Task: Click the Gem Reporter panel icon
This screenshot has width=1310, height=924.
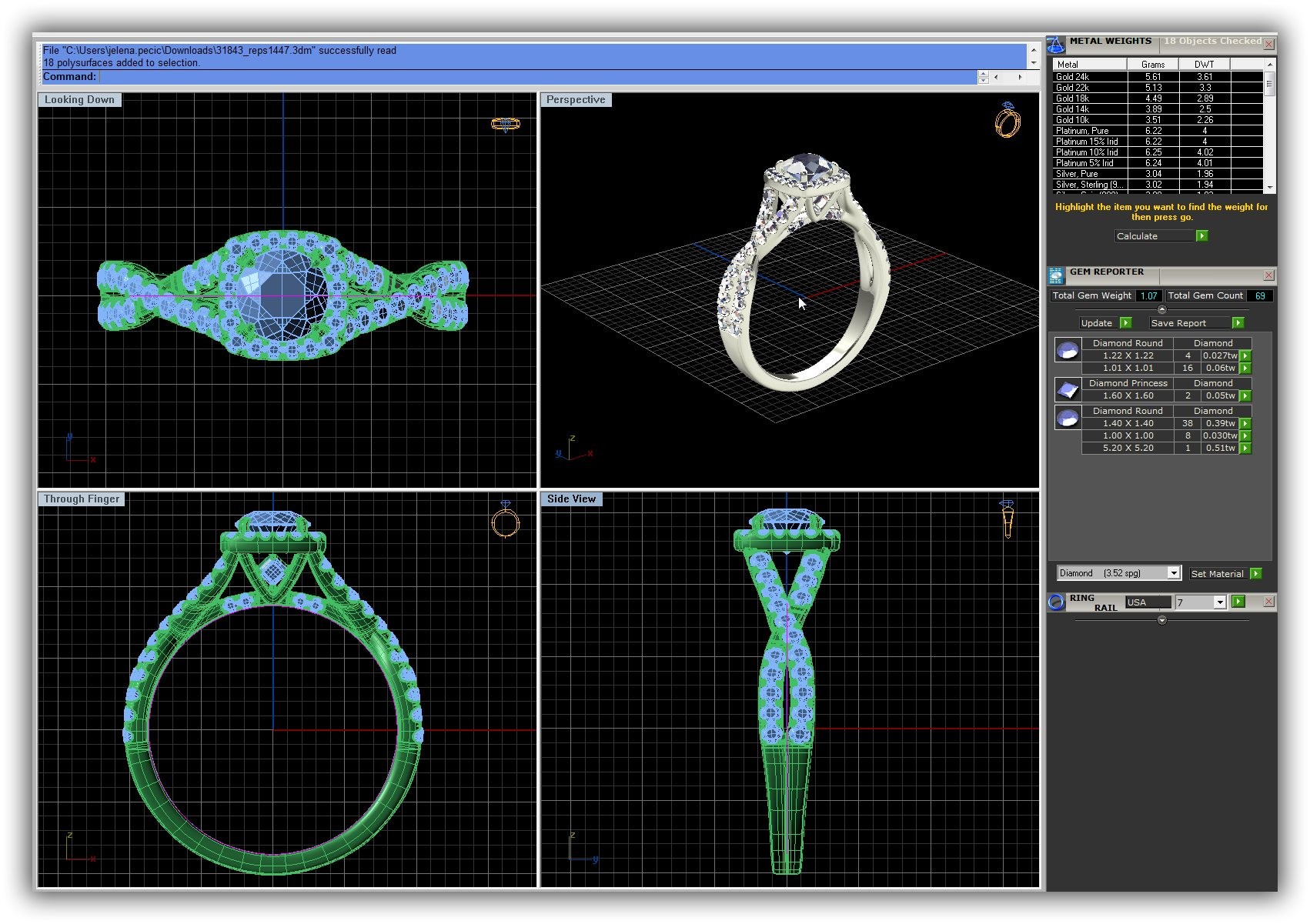Action: click(1056, 275)
